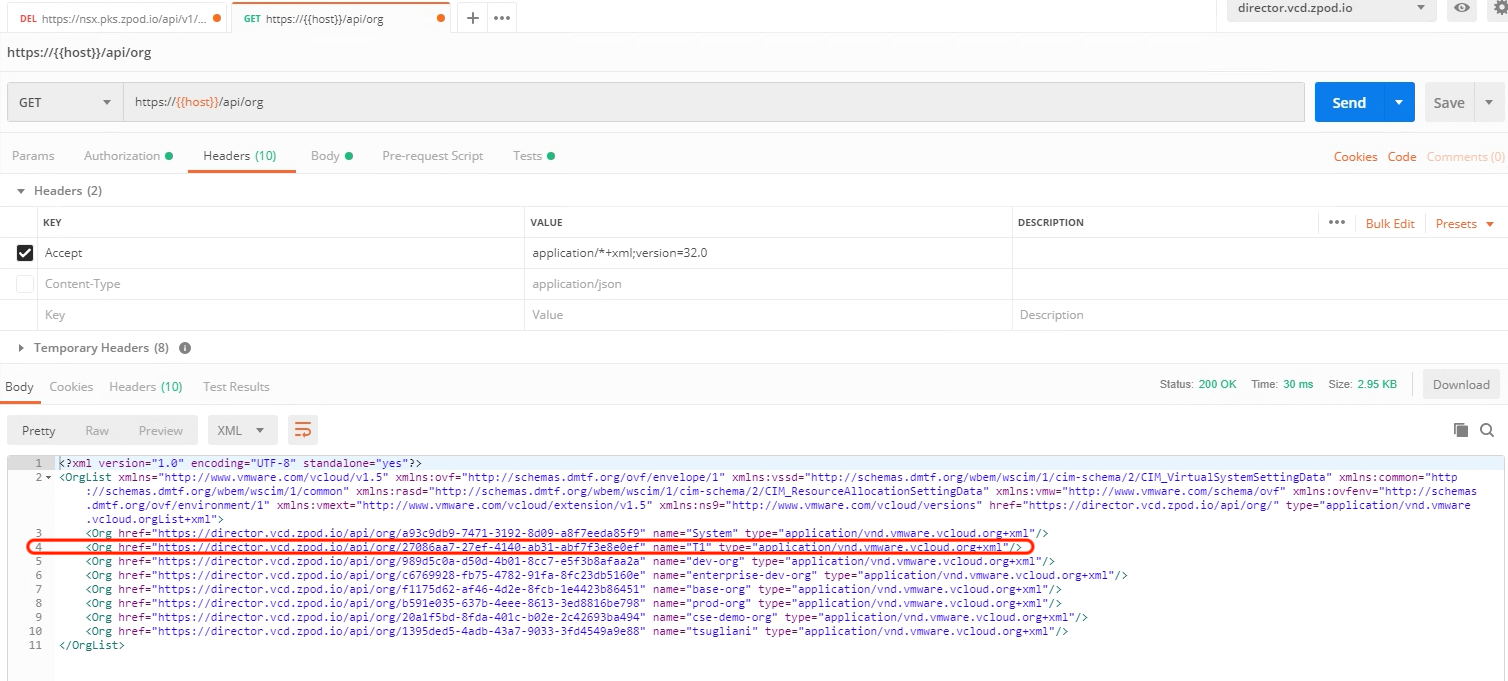Open the XML format dropdown
1508x681 pixels.
242,430
